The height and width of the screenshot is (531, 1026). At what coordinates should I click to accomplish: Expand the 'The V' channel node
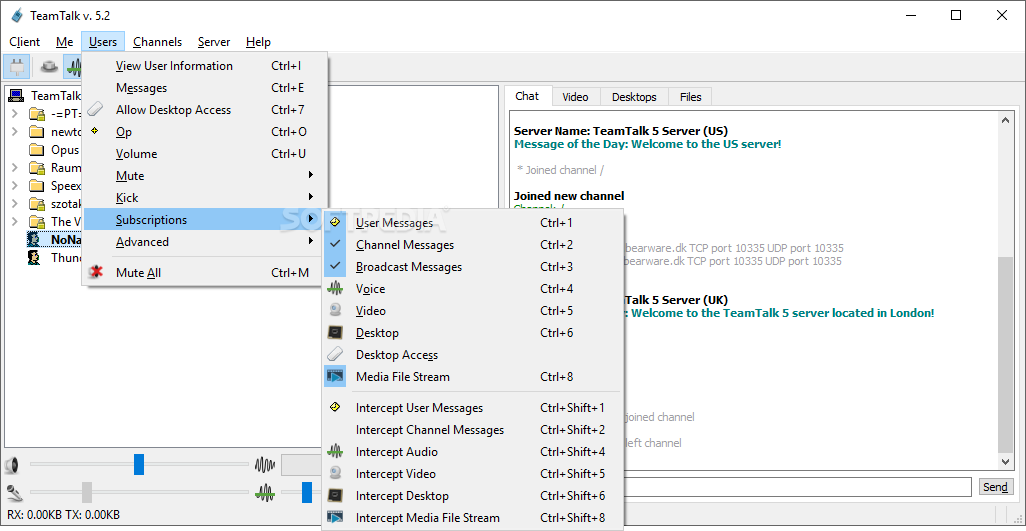(x=14, y=221)
